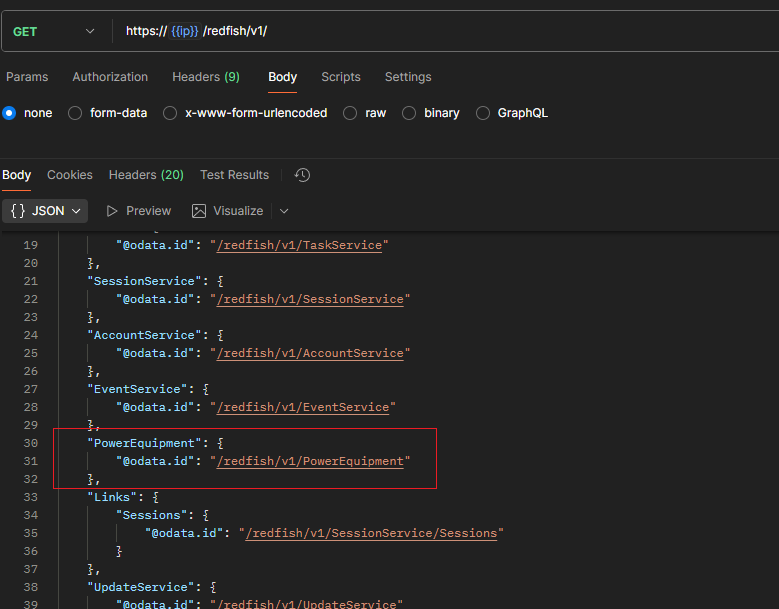The image size is (779, 609).
Task: Follow the /redfish/v1/TaskService link
Action: coord(299,245)
